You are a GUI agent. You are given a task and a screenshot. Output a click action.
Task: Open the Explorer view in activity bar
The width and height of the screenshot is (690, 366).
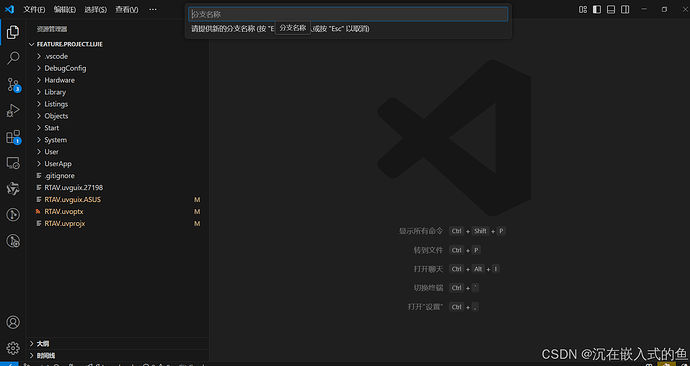click(x=13, y=32)
